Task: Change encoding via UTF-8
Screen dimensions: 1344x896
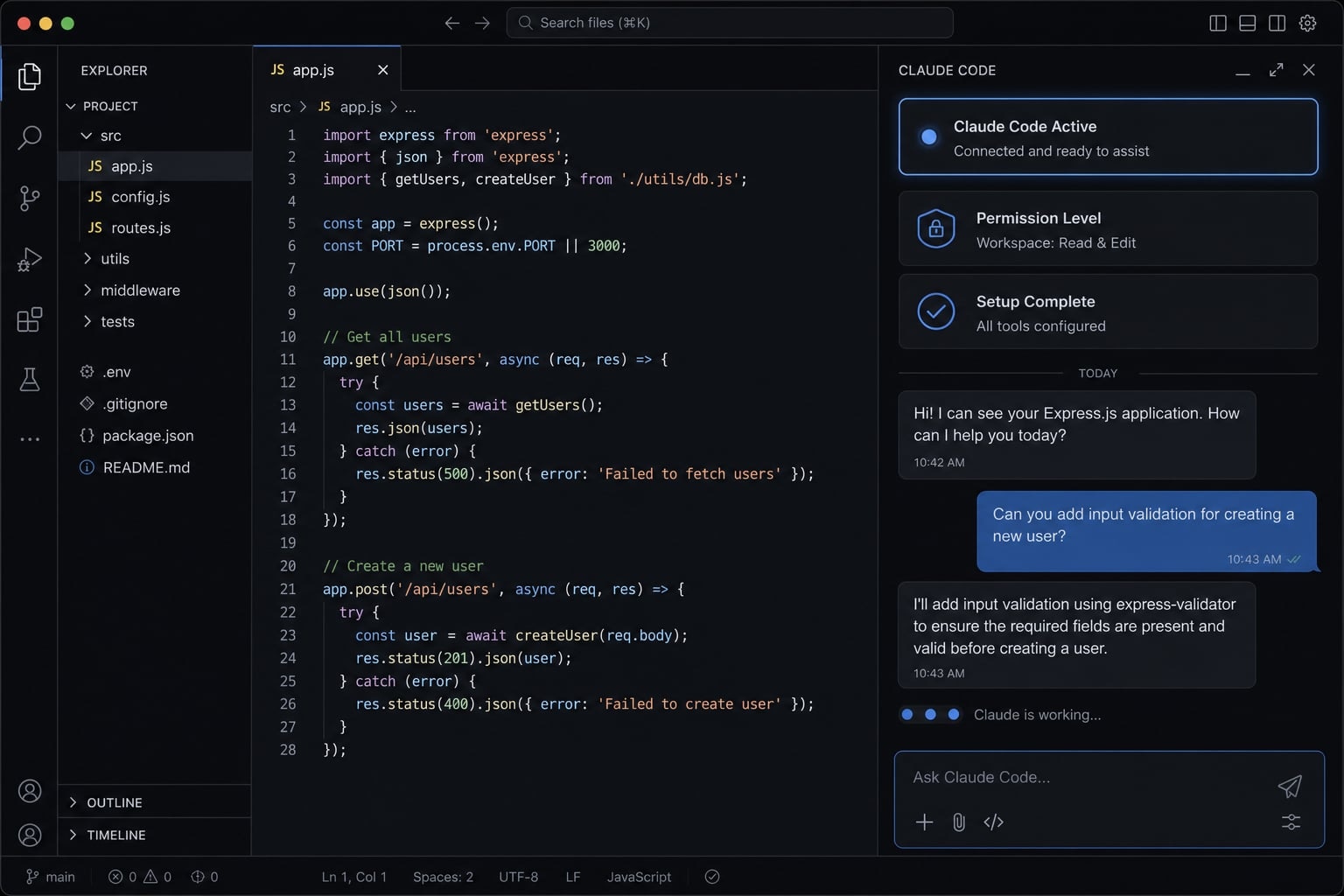Action: point(518,877)
